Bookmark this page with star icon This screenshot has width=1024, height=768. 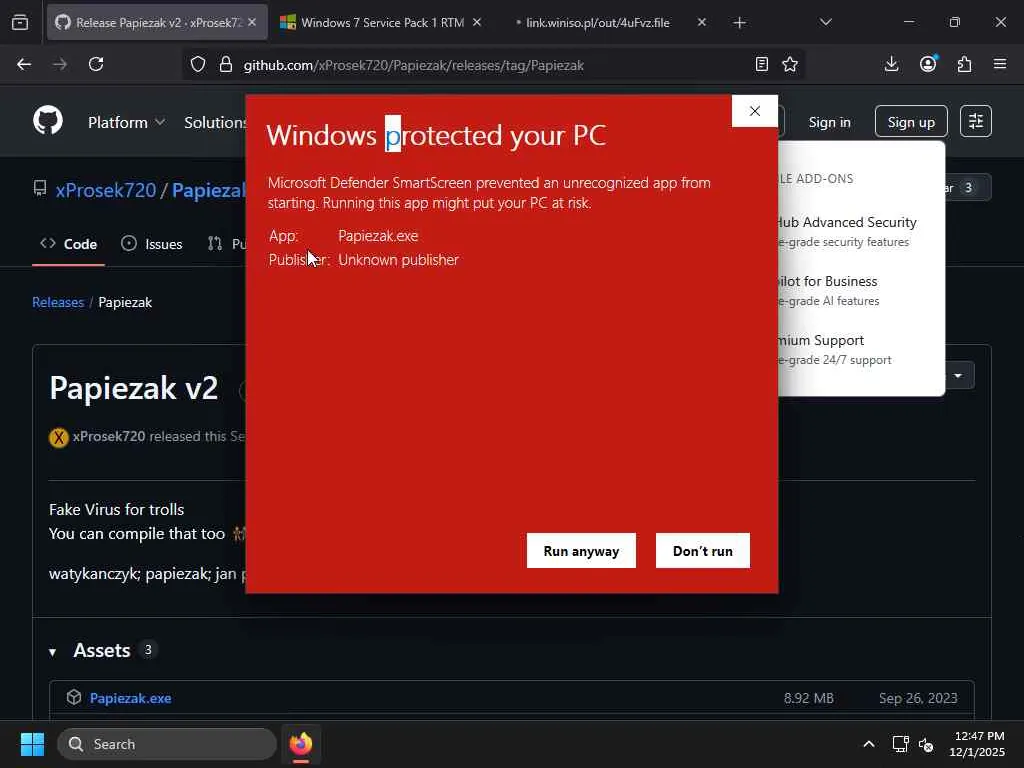(x=790, y=64)
